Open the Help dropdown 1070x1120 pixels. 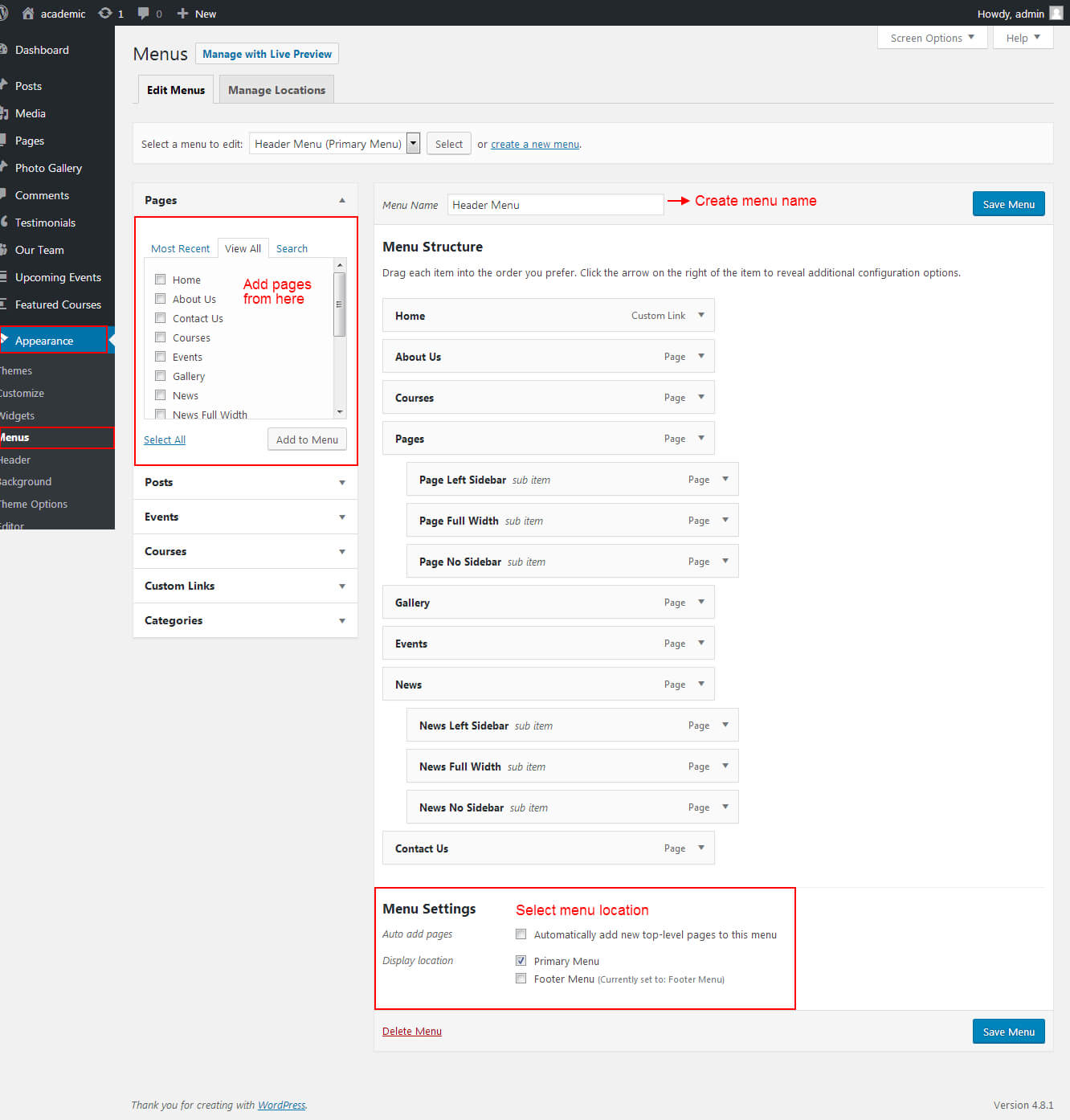pos(1023,38)
